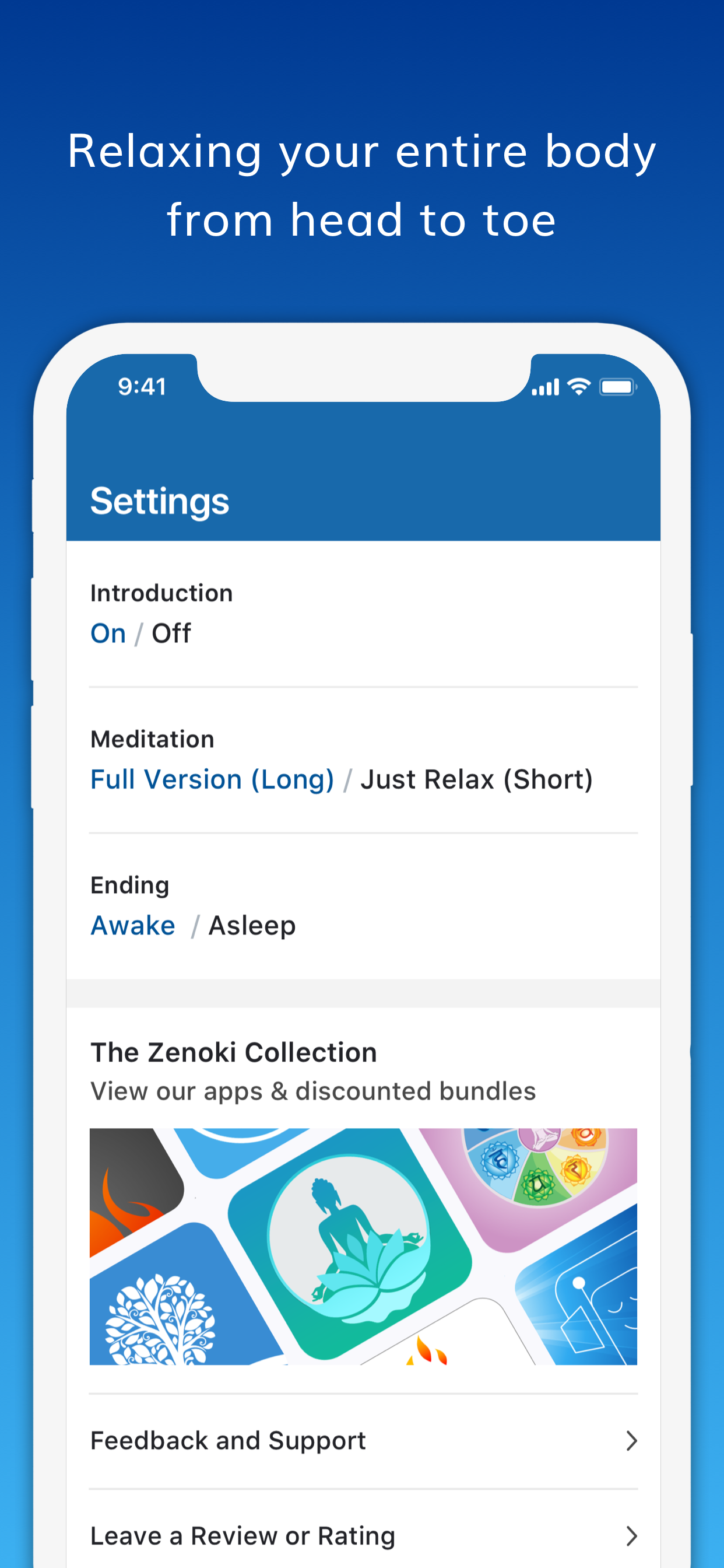
Task: Turn Introduction Off
Action: pyautogui.click(x=171, y=633)
